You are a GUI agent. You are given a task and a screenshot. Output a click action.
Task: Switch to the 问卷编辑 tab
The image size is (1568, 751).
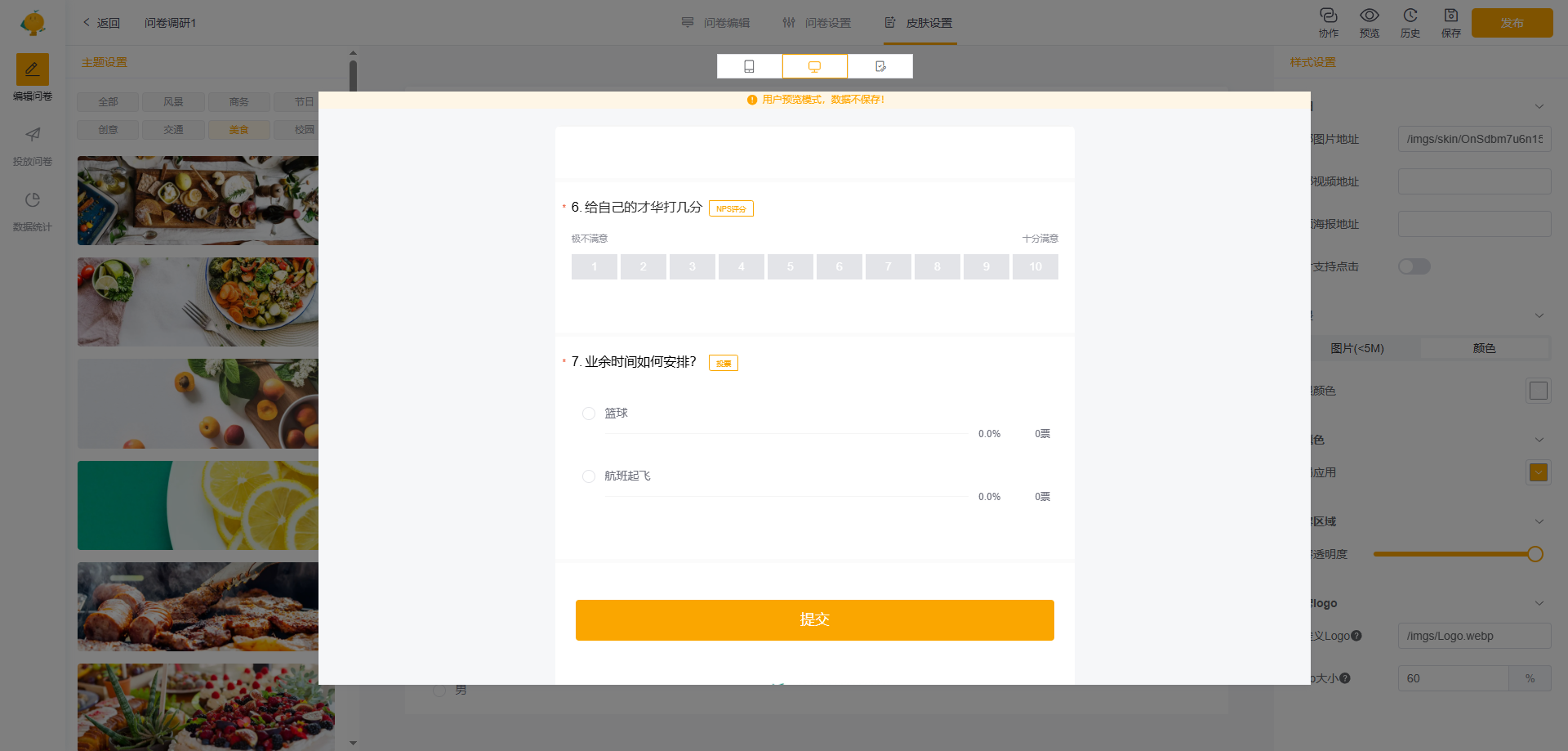tap(716, 23)
